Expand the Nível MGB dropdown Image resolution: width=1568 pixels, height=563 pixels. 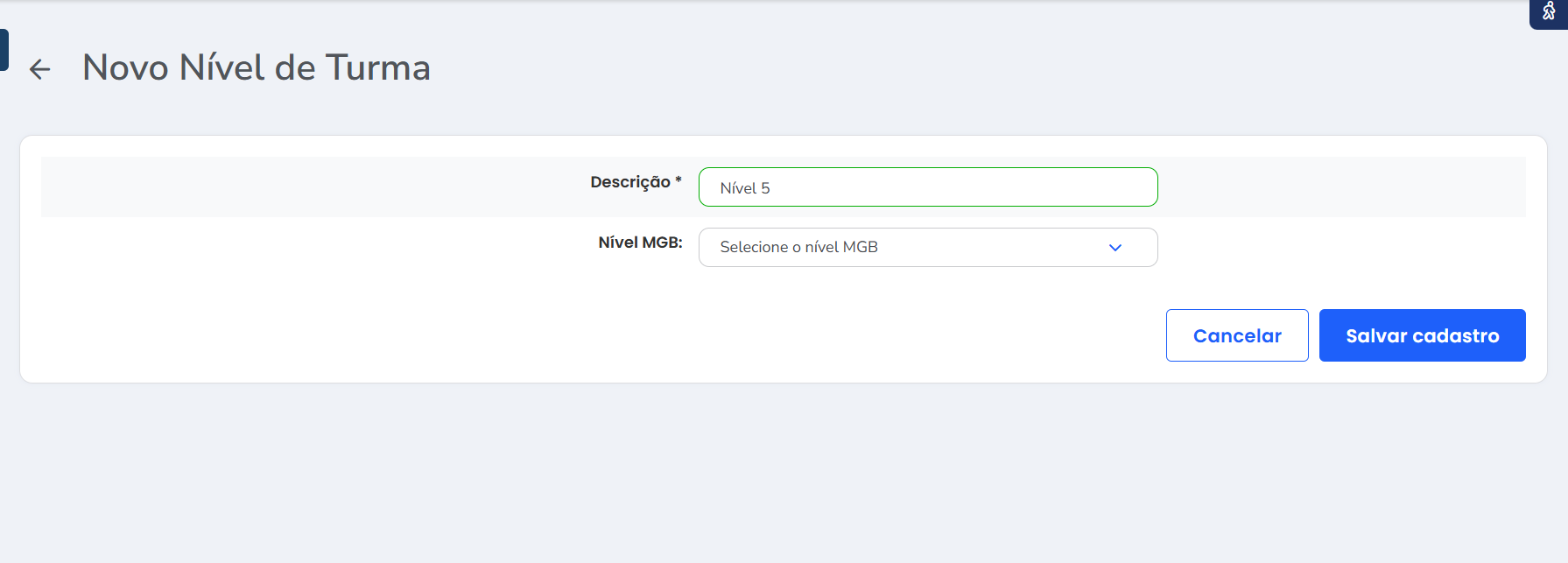pyautogui.click(x=927, y=248)
